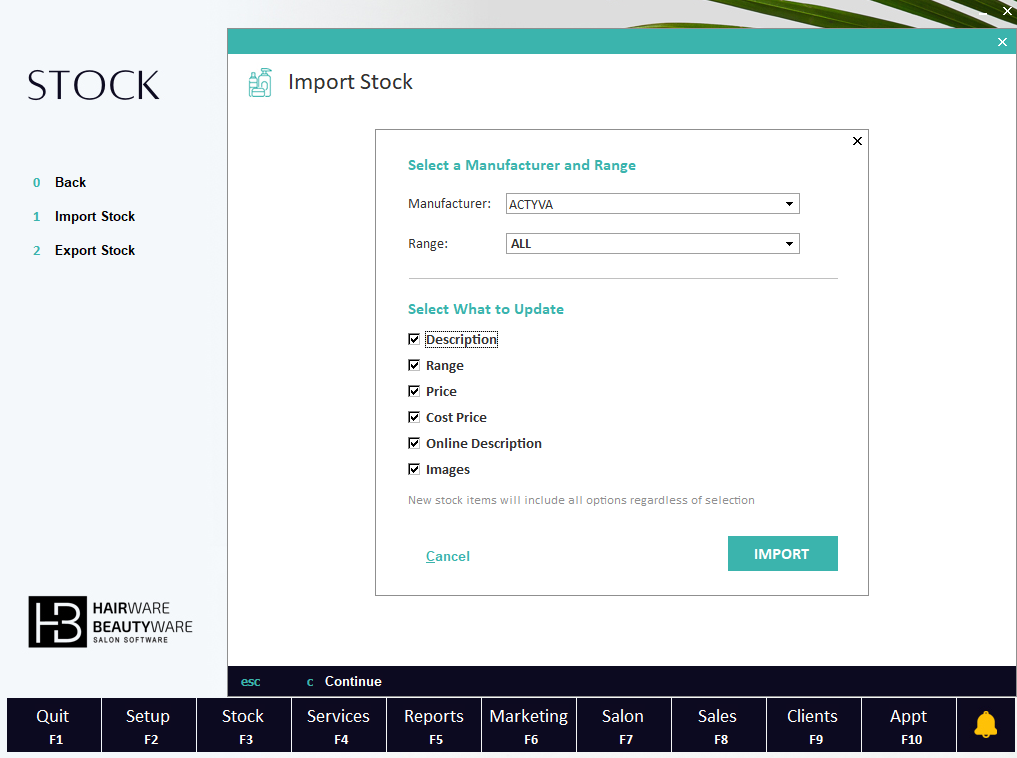
Task: Open the Marketing F6 section
Action: 529,725
